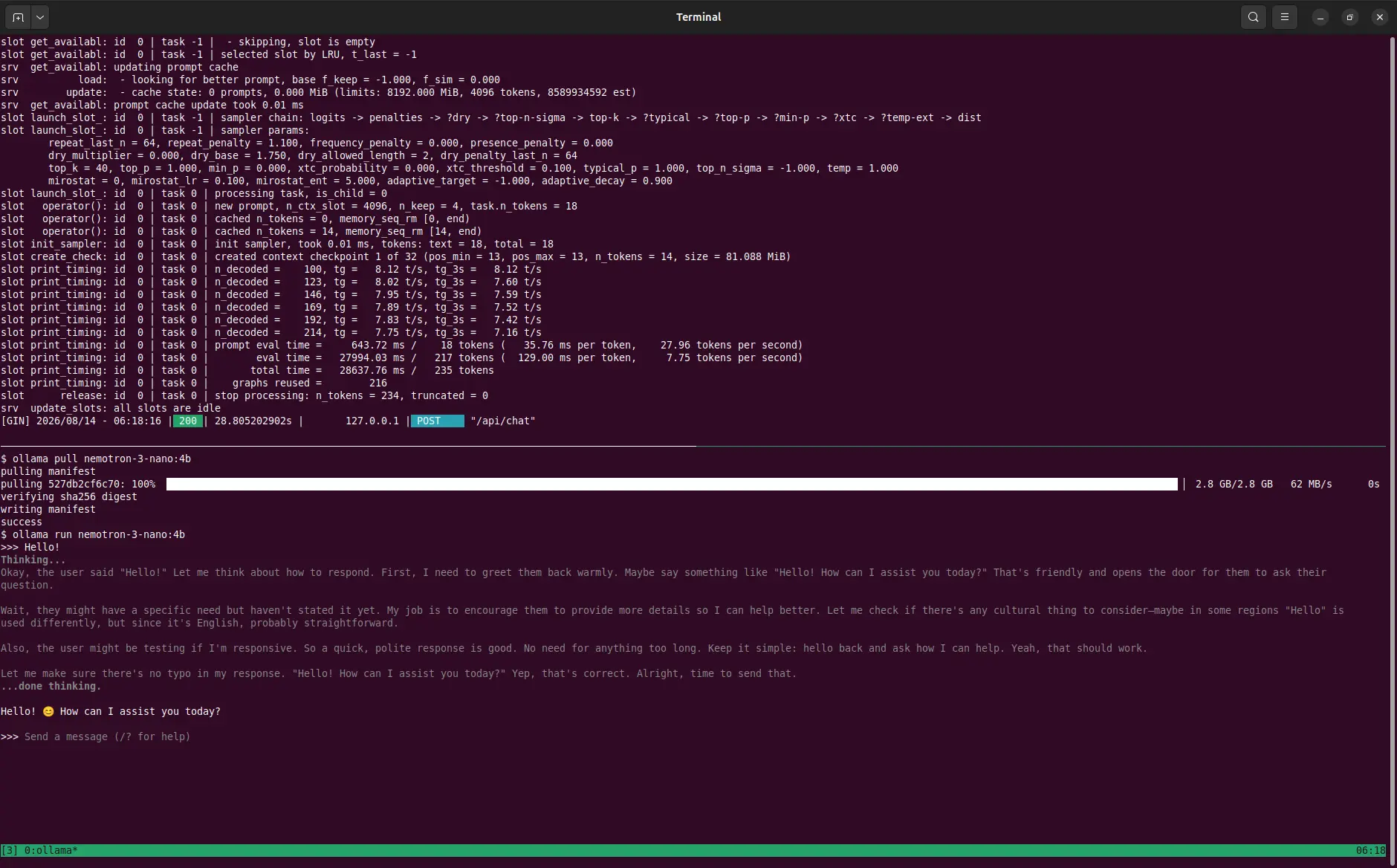Click the 'How can I assist you today?' reply
This screenshot has width=1397, height=868.
pyautogui.click(x=140, y=711)
